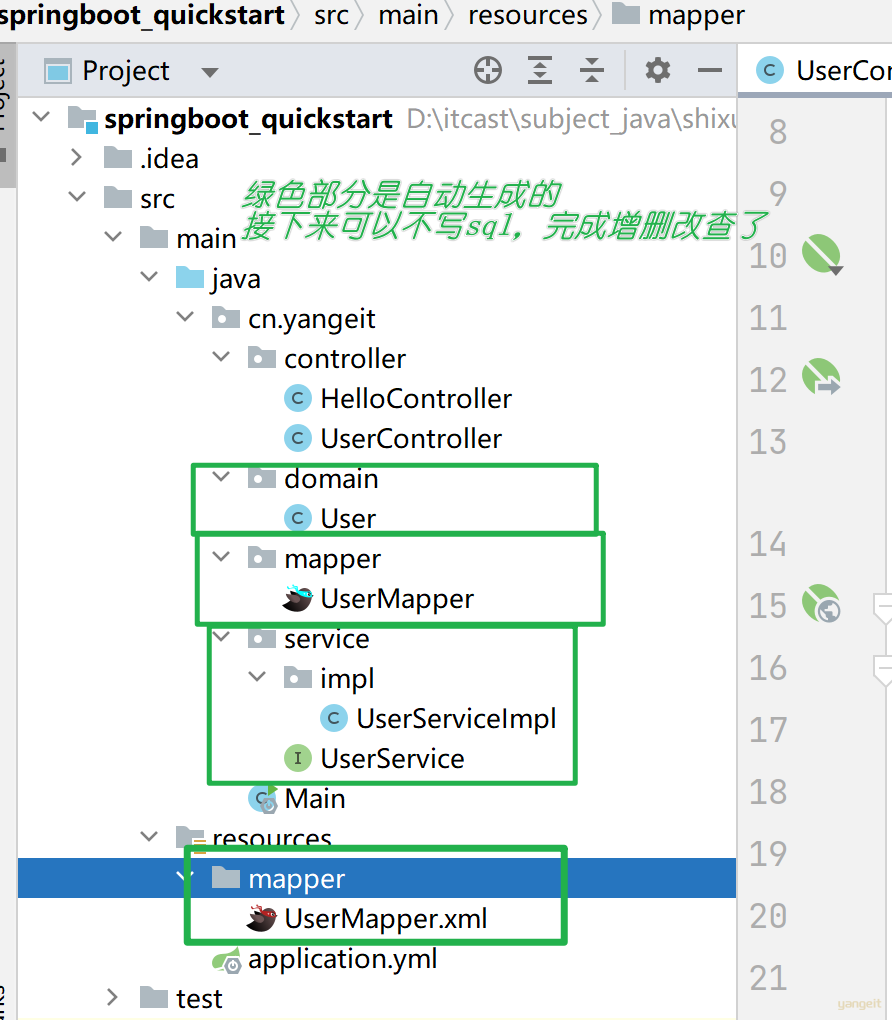Click request mapping gutter icon on line 15

tap(821, 603)
